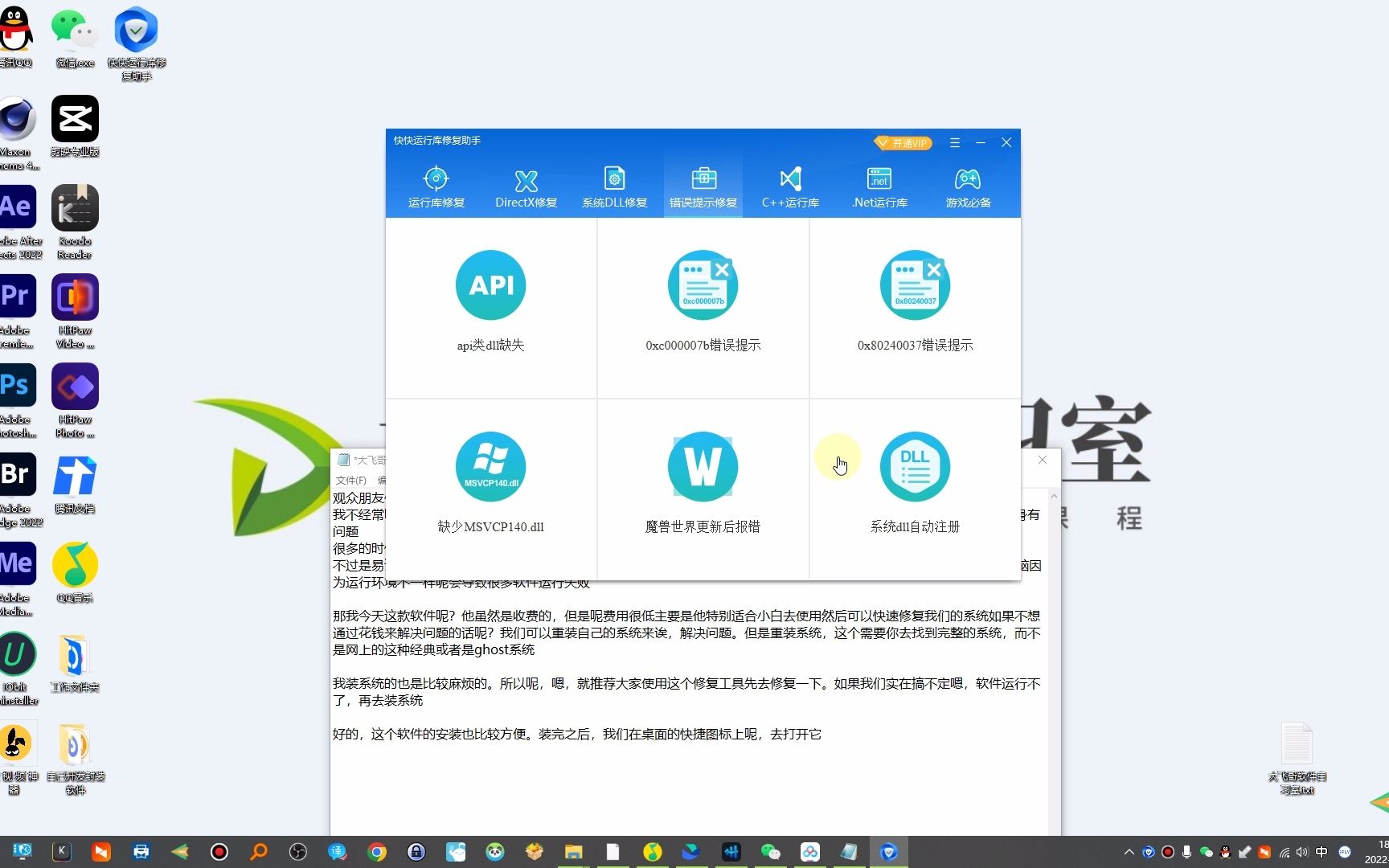Click the 缺少MSVCP140.dll repair icon
Image resolution: width=1389 pixels, height=868 pixels.
pos(491,467)
